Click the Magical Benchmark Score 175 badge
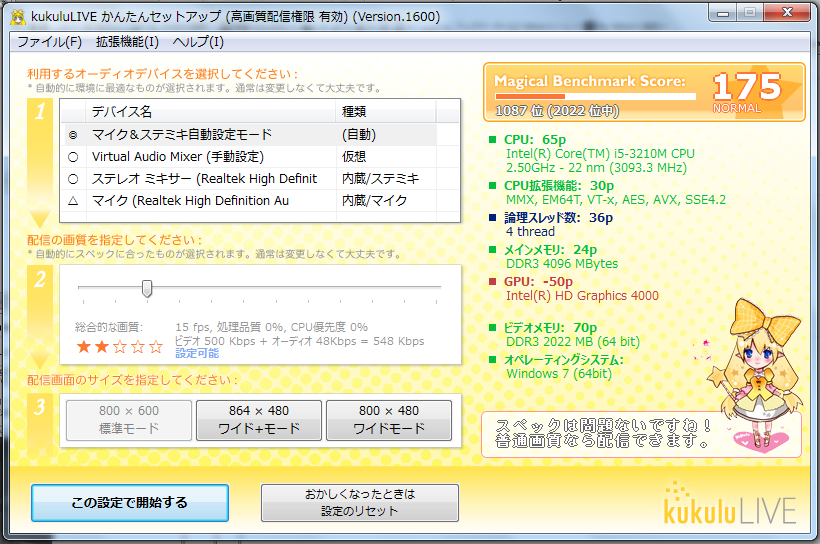 (x=644, y=92)
